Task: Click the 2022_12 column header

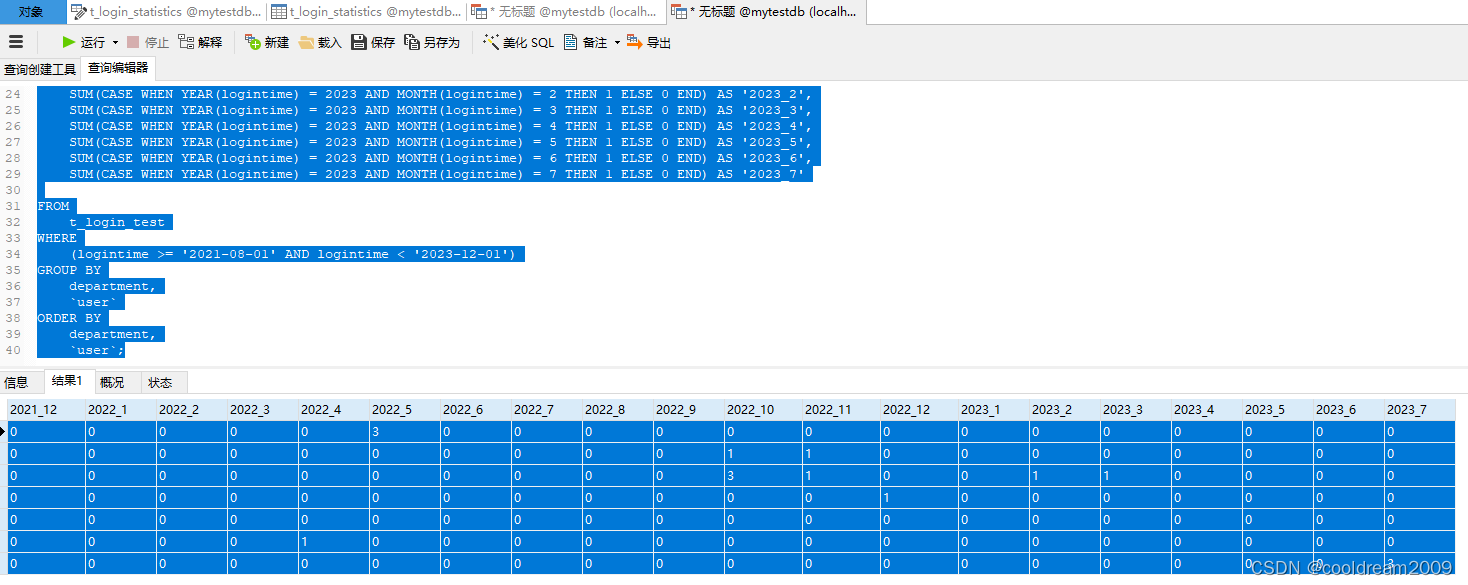Action: tap(920, 409)
